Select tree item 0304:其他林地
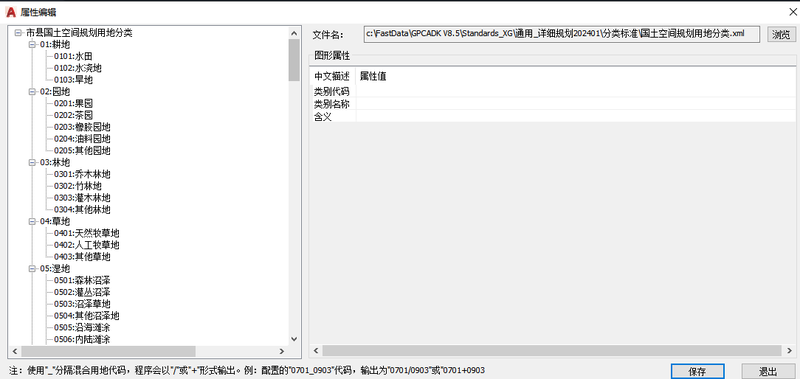Image resolution: width=800 pixels, height=379 pixels. [x=82, y=209]
